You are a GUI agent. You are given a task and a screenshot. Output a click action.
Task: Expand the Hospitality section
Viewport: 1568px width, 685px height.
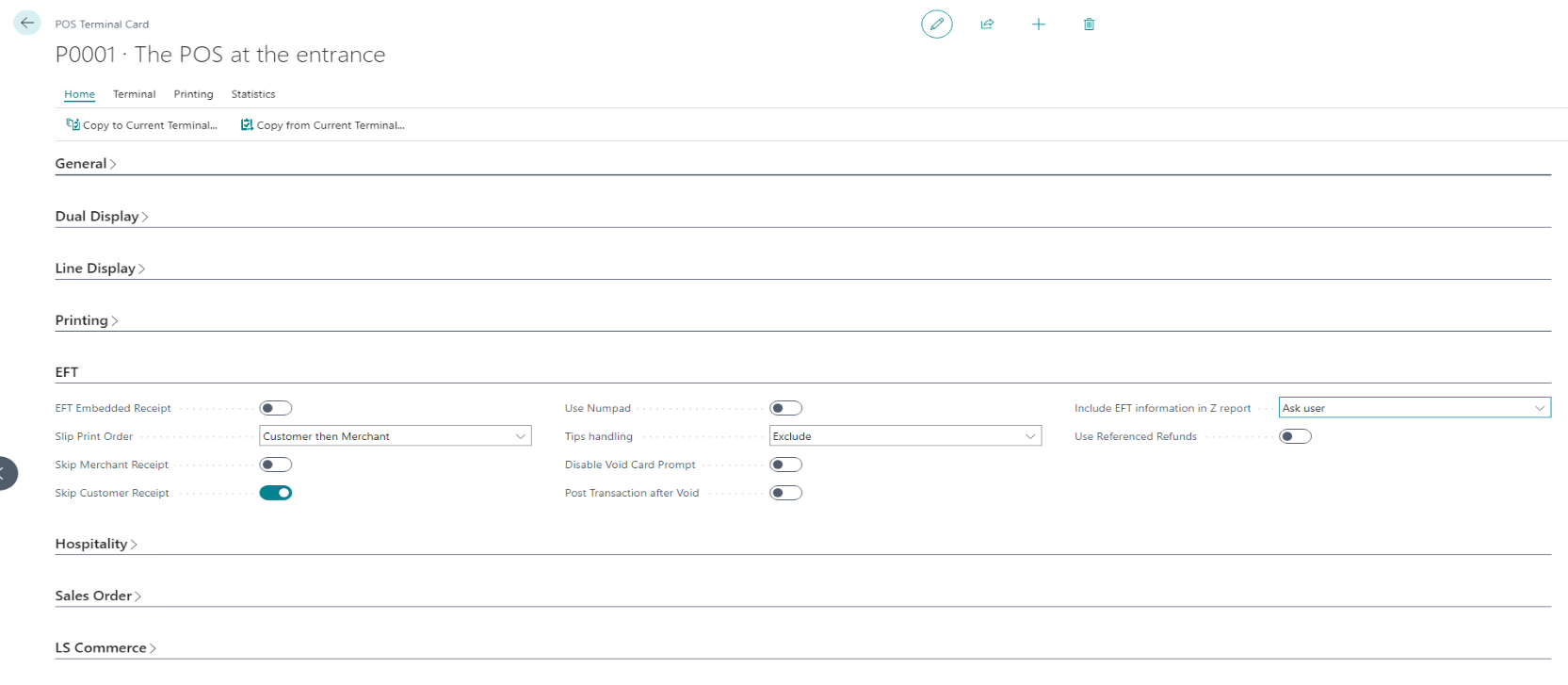pyautogui.click(x=96, y=544)
